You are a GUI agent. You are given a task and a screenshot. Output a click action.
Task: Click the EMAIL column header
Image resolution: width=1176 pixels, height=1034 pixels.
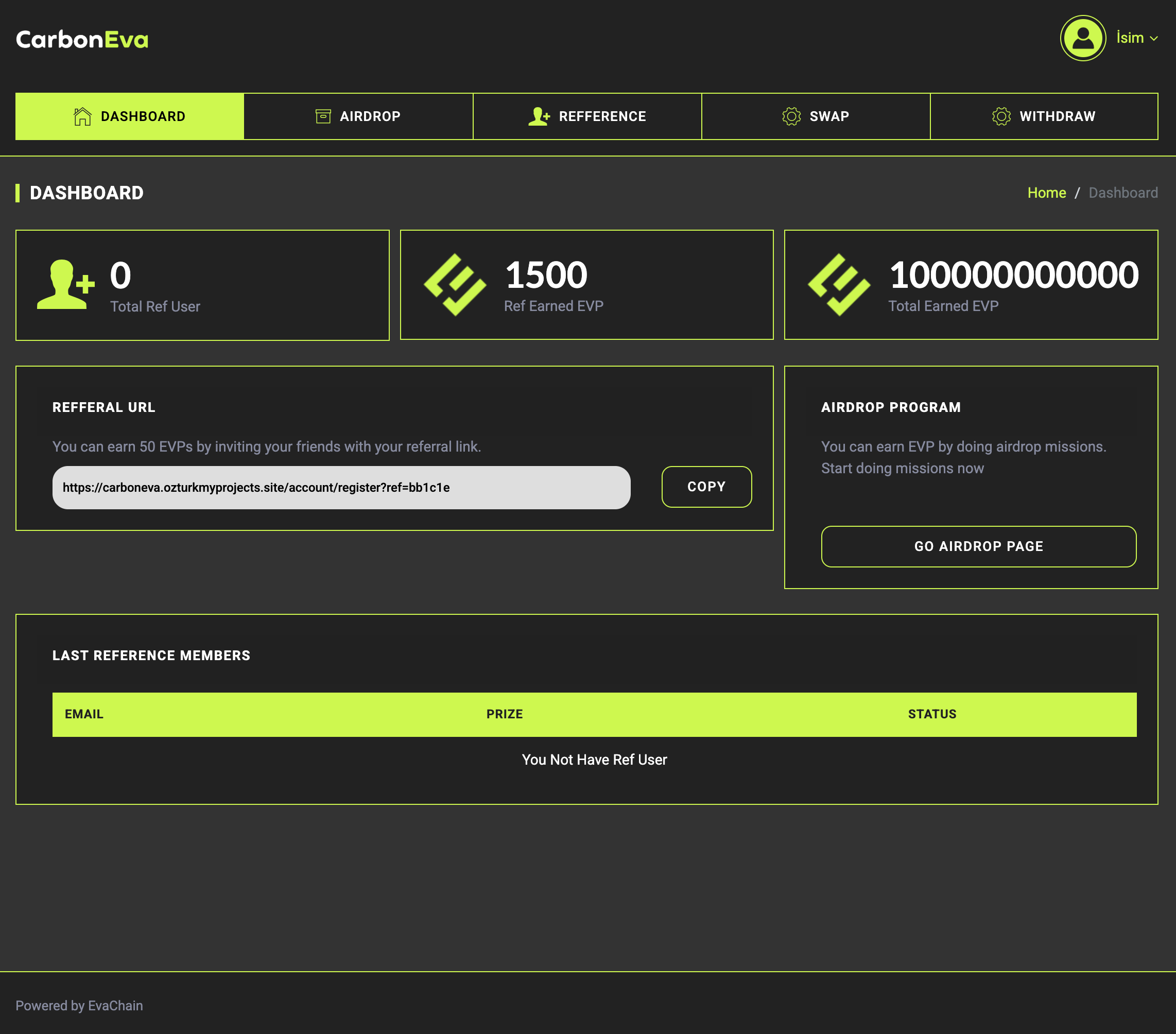click(x=84, y=714)
